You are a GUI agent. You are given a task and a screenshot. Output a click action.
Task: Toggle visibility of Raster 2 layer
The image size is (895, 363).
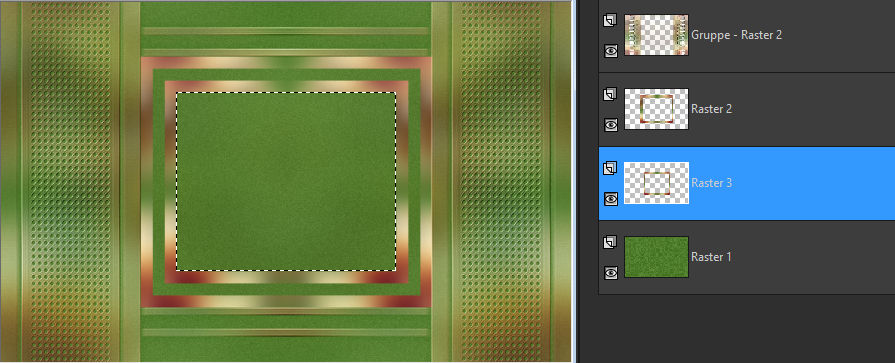coord(611,124)
